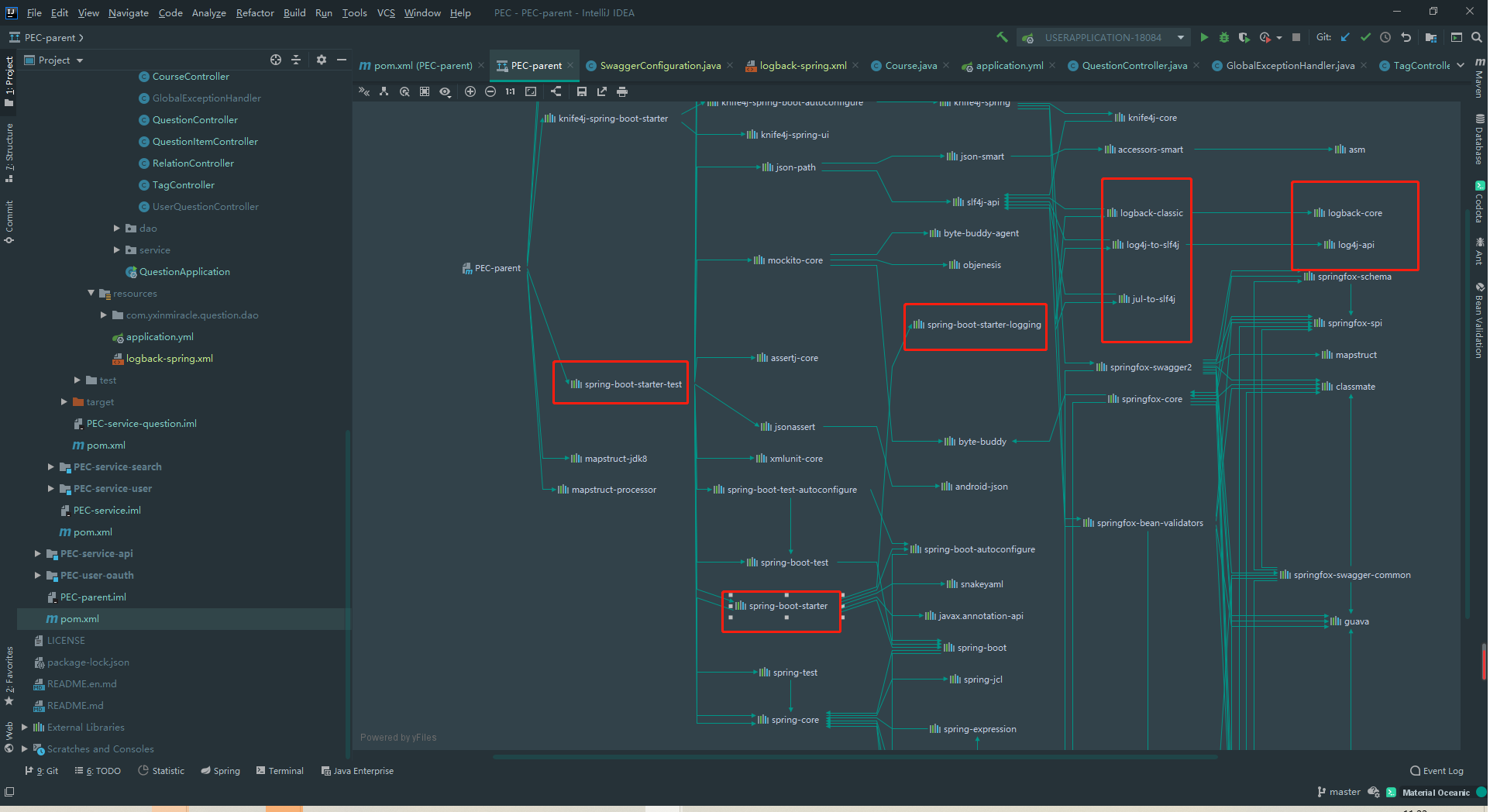Image resolution: width=1490 pixels, height=812 pixels.
Task: Click the Git Rollback undo arrow
Action: [x=1406, y=37]
